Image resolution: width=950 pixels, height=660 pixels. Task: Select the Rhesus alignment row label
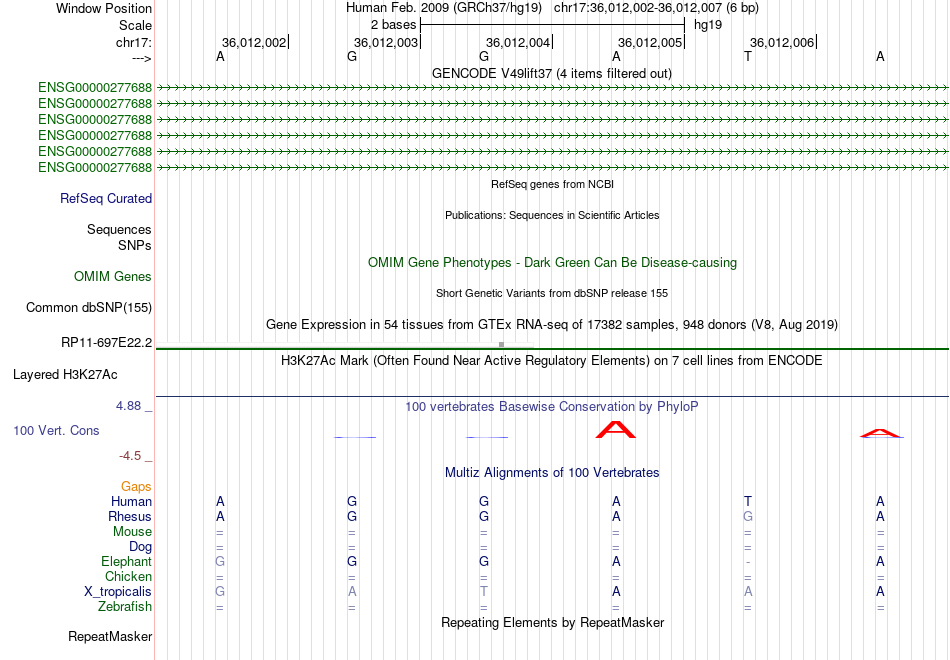(130, 516)
